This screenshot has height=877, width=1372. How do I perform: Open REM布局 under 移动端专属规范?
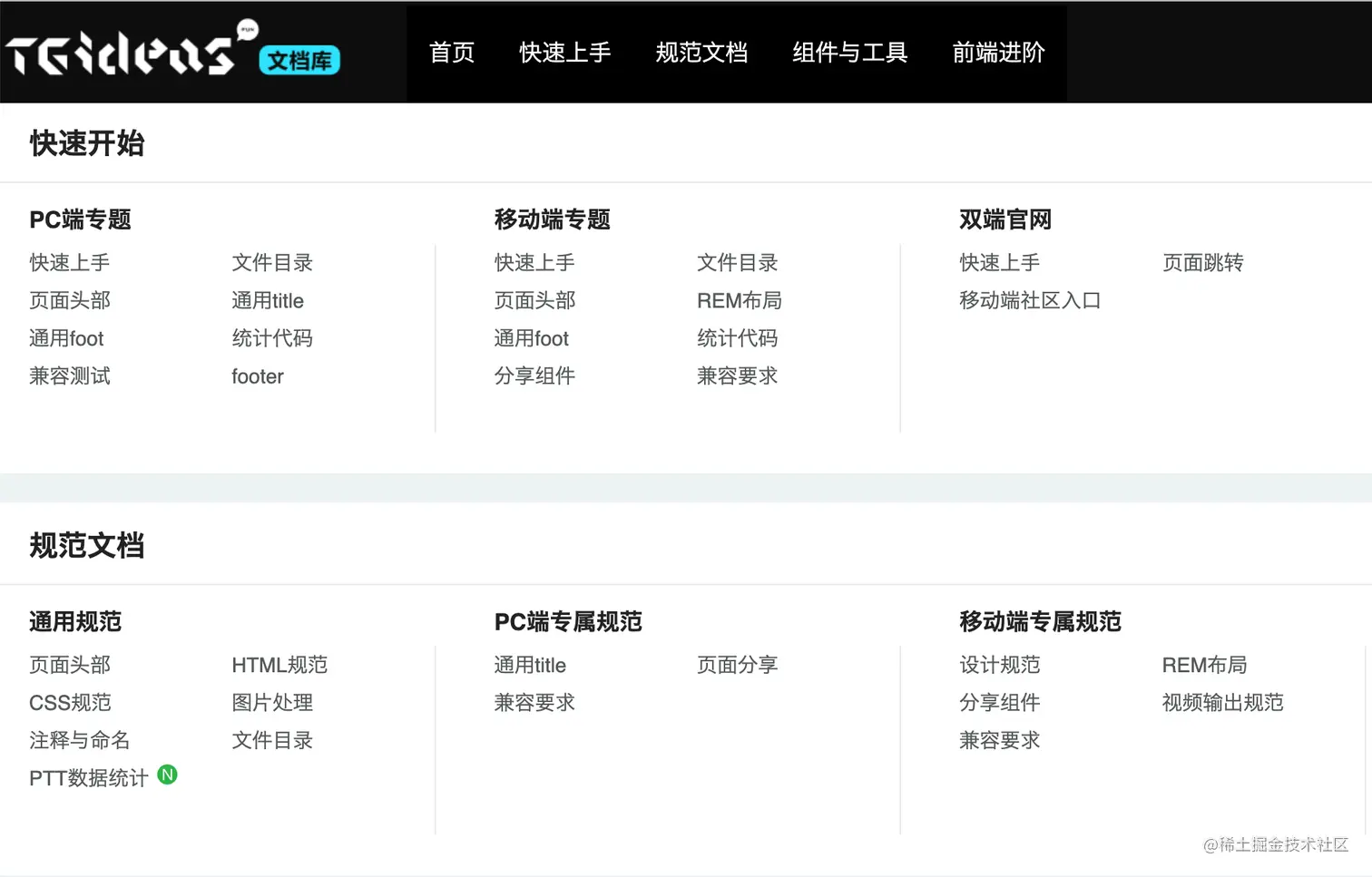tap(1205, 665)
